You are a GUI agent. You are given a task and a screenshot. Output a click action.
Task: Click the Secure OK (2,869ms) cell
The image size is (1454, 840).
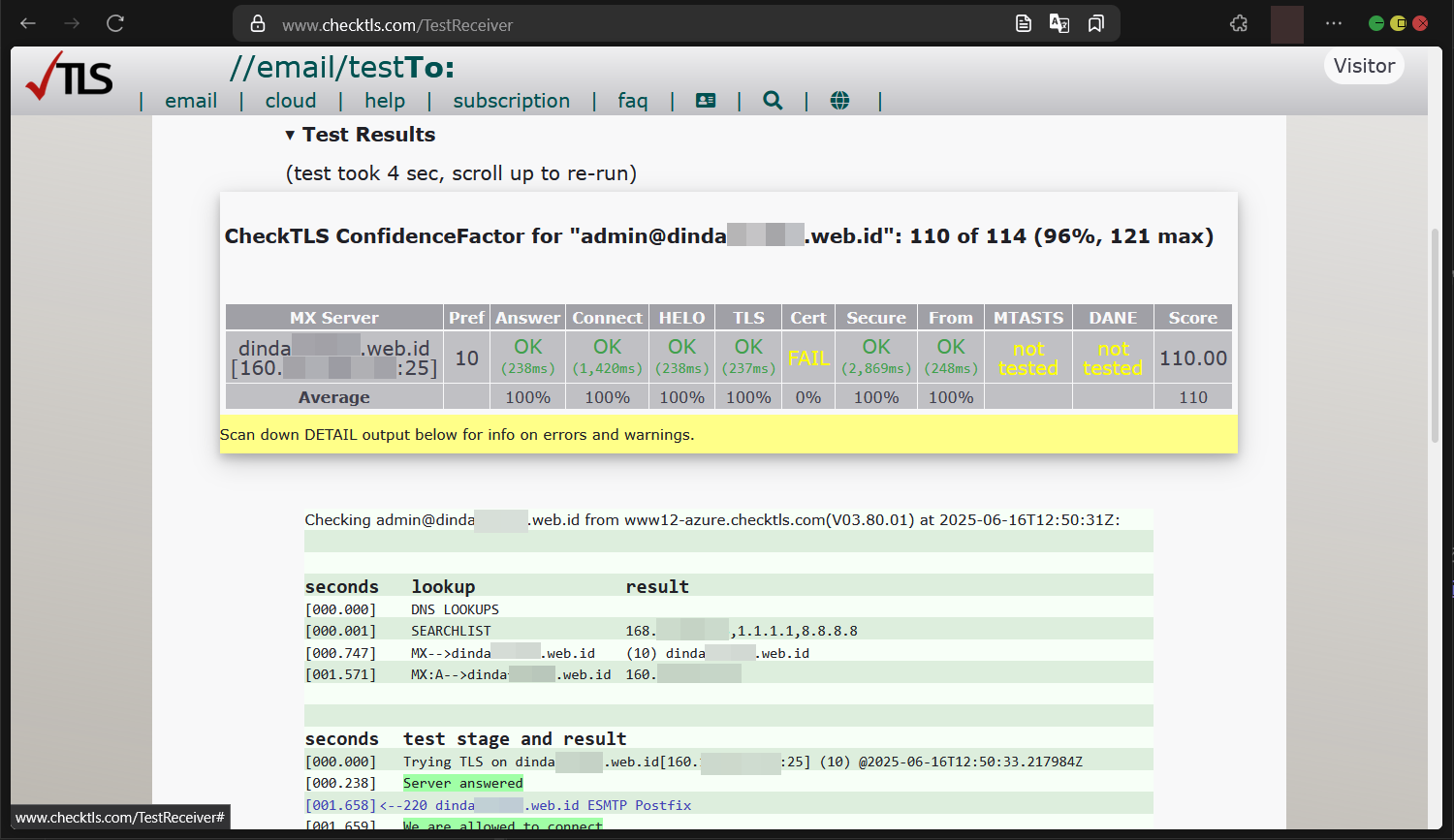coord(876,358)
